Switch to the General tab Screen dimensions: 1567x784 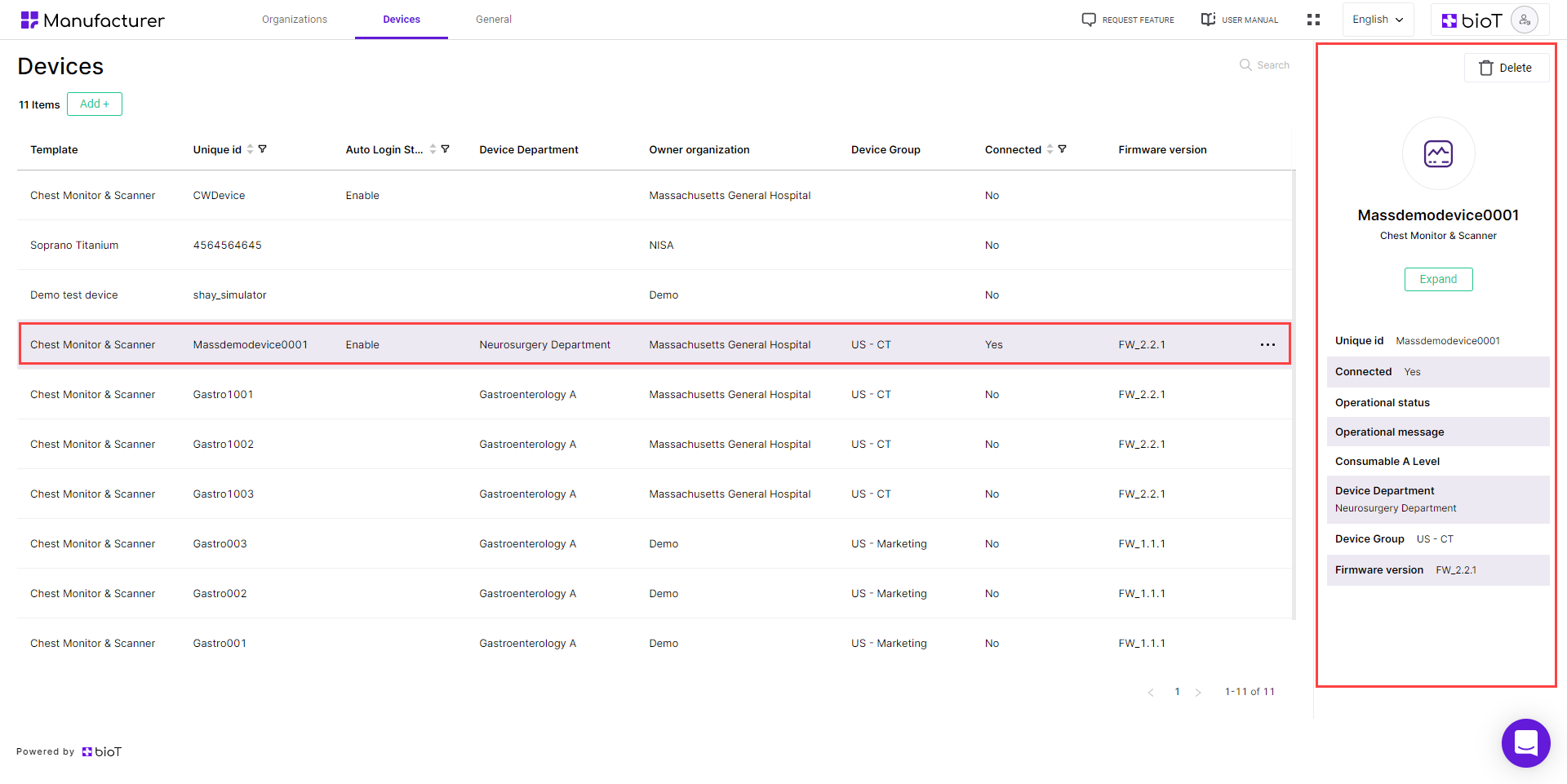(x=494, y=20)
